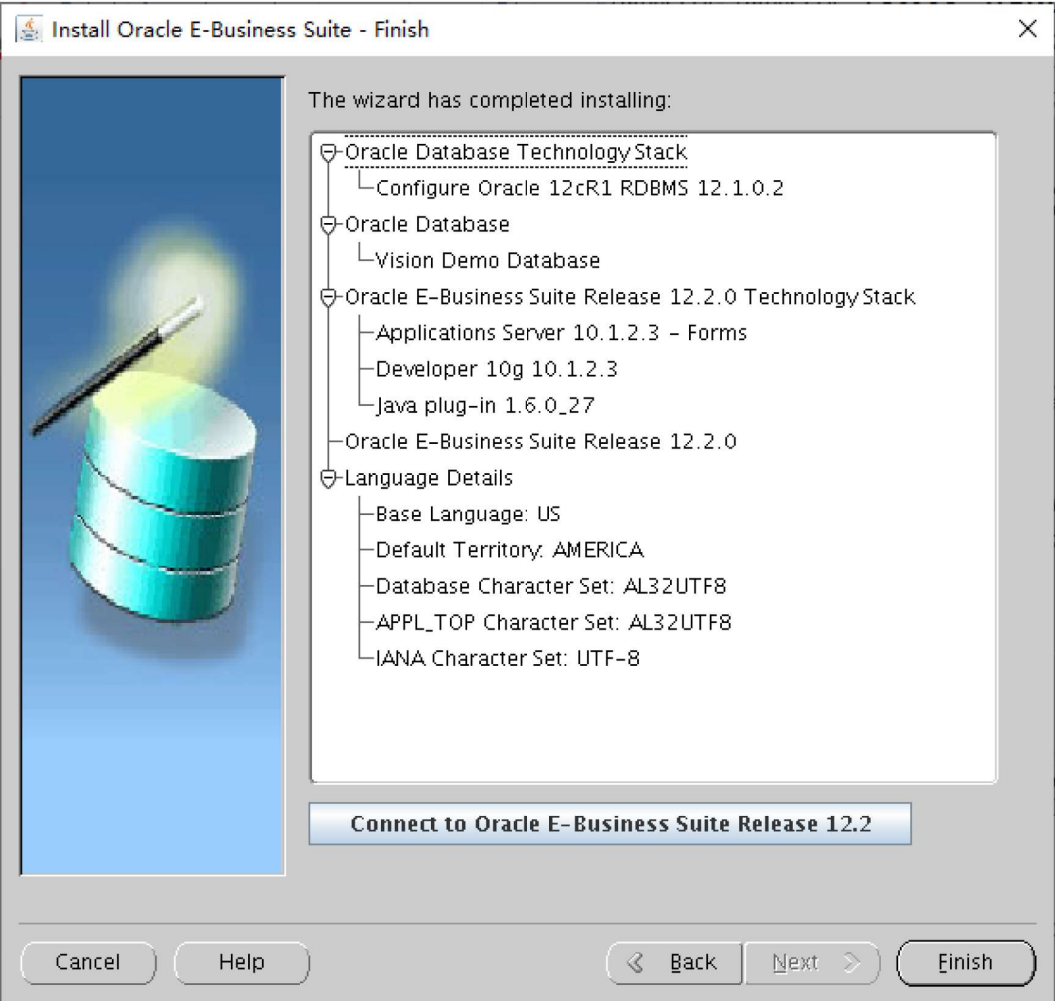Click the disabled Next button
1055x1001 pixels.
click(812, 963)
